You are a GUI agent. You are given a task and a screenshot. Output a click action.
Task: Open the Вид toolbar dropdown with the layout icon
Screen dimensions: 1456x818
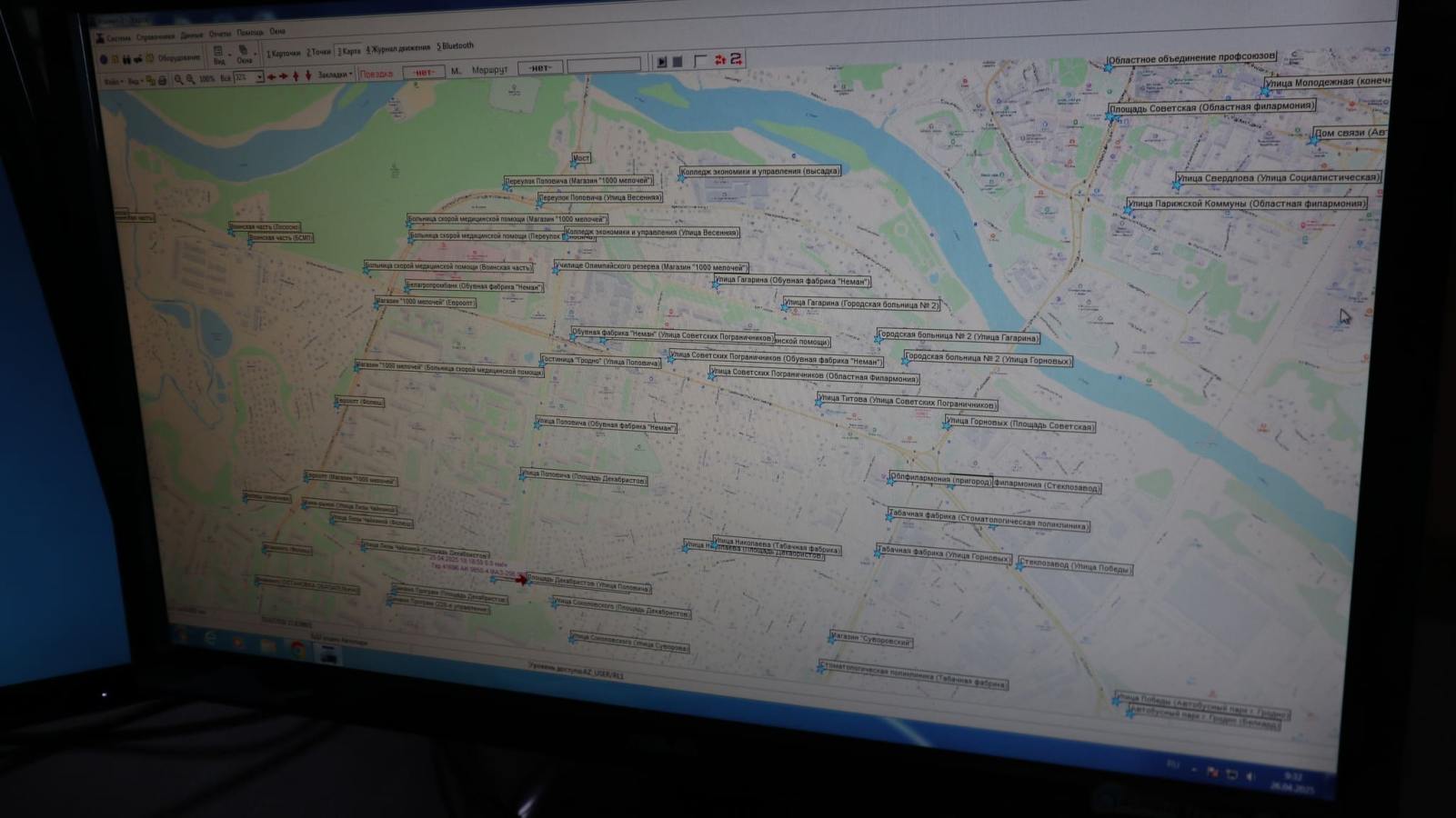(219, 55)
